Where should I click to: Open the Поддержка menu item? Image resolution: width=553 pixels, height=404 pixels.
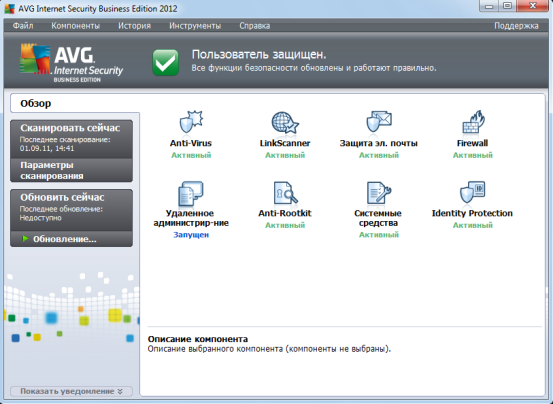tap(516, 26)
